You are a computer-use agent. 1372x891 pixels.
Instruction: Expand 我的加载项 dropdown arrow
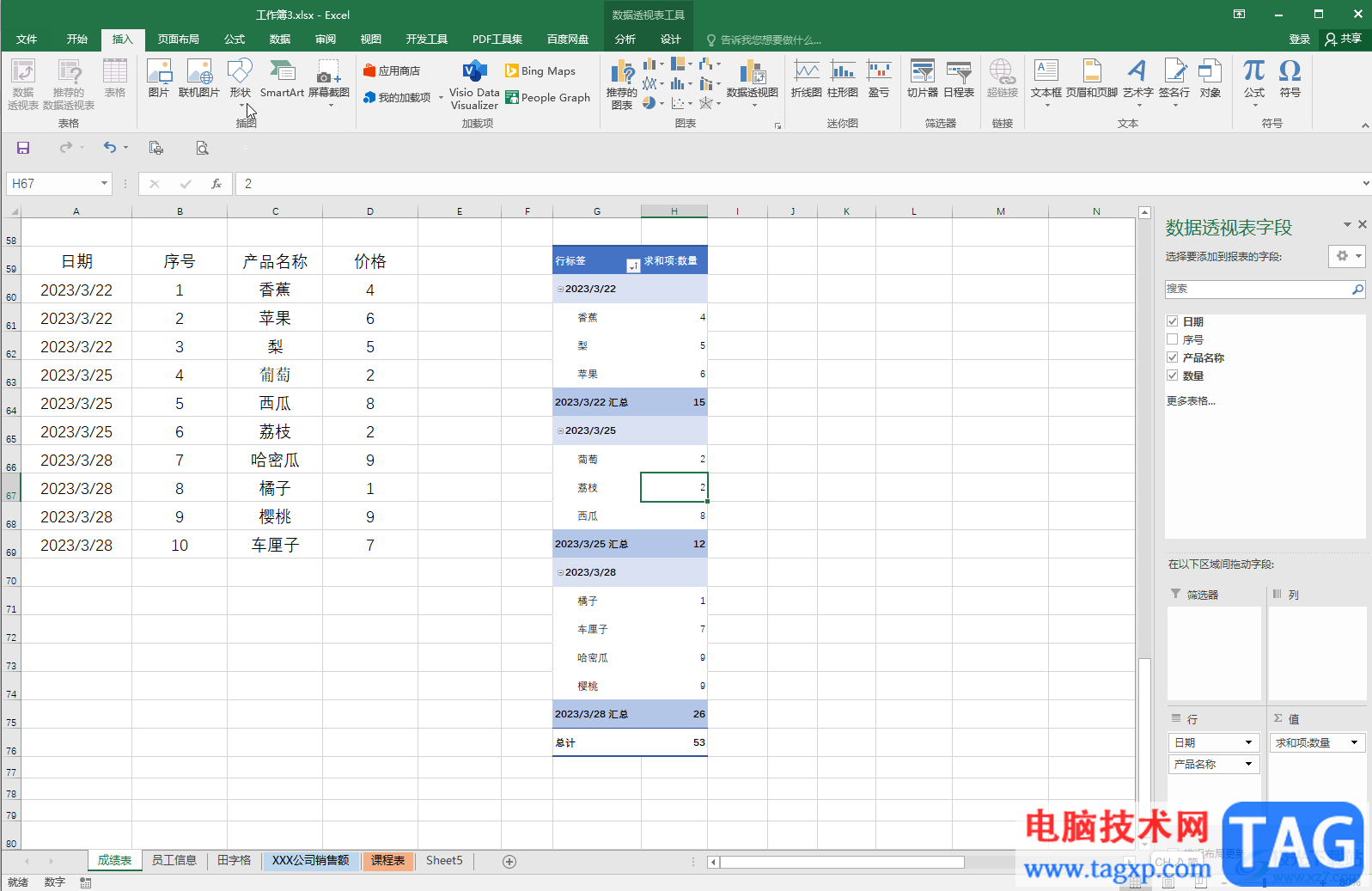441,98
